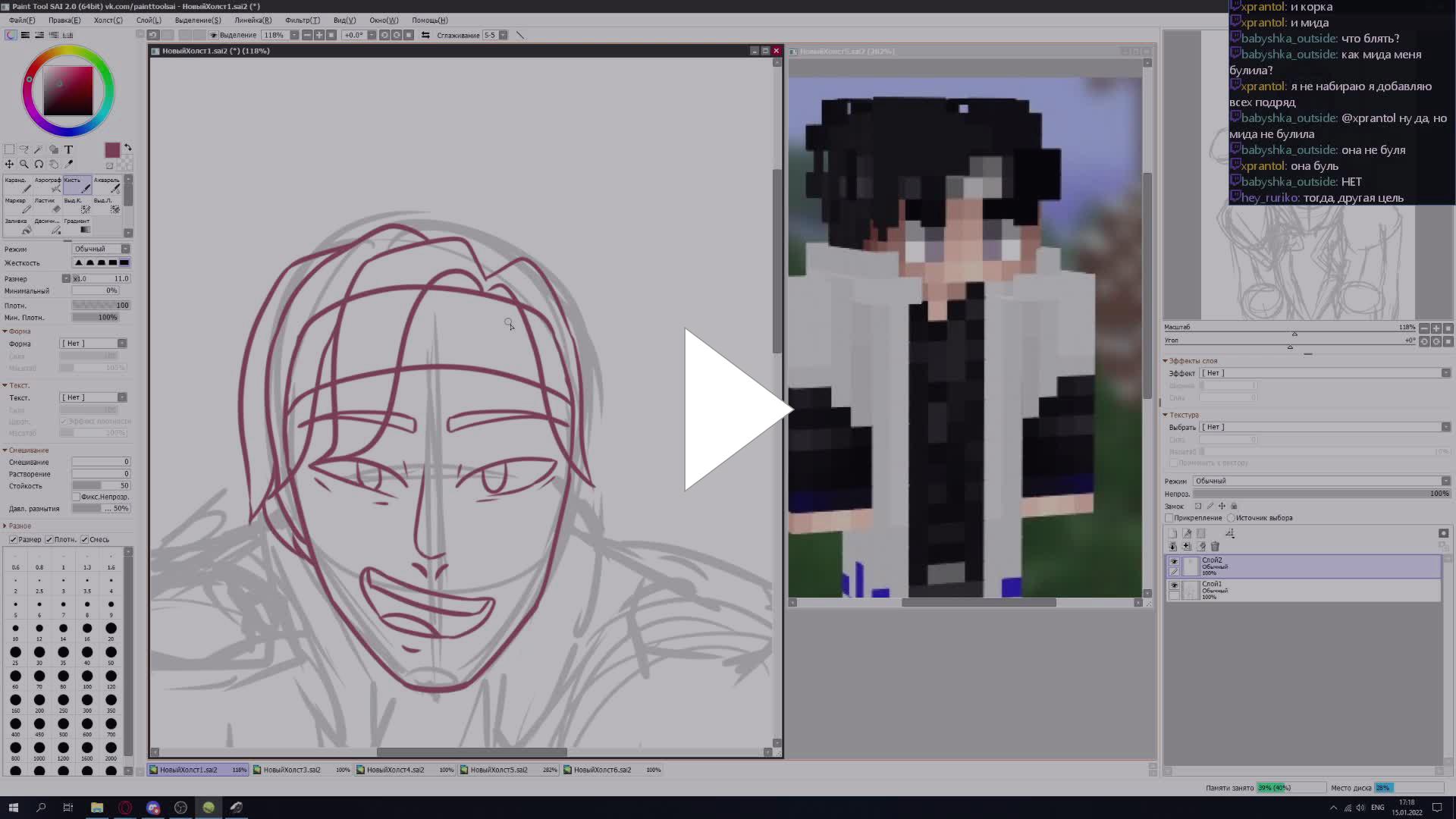Viewport: 1456px width, 819px height.
Task: Swap foreground and background colors
Action: click(127, 147)
